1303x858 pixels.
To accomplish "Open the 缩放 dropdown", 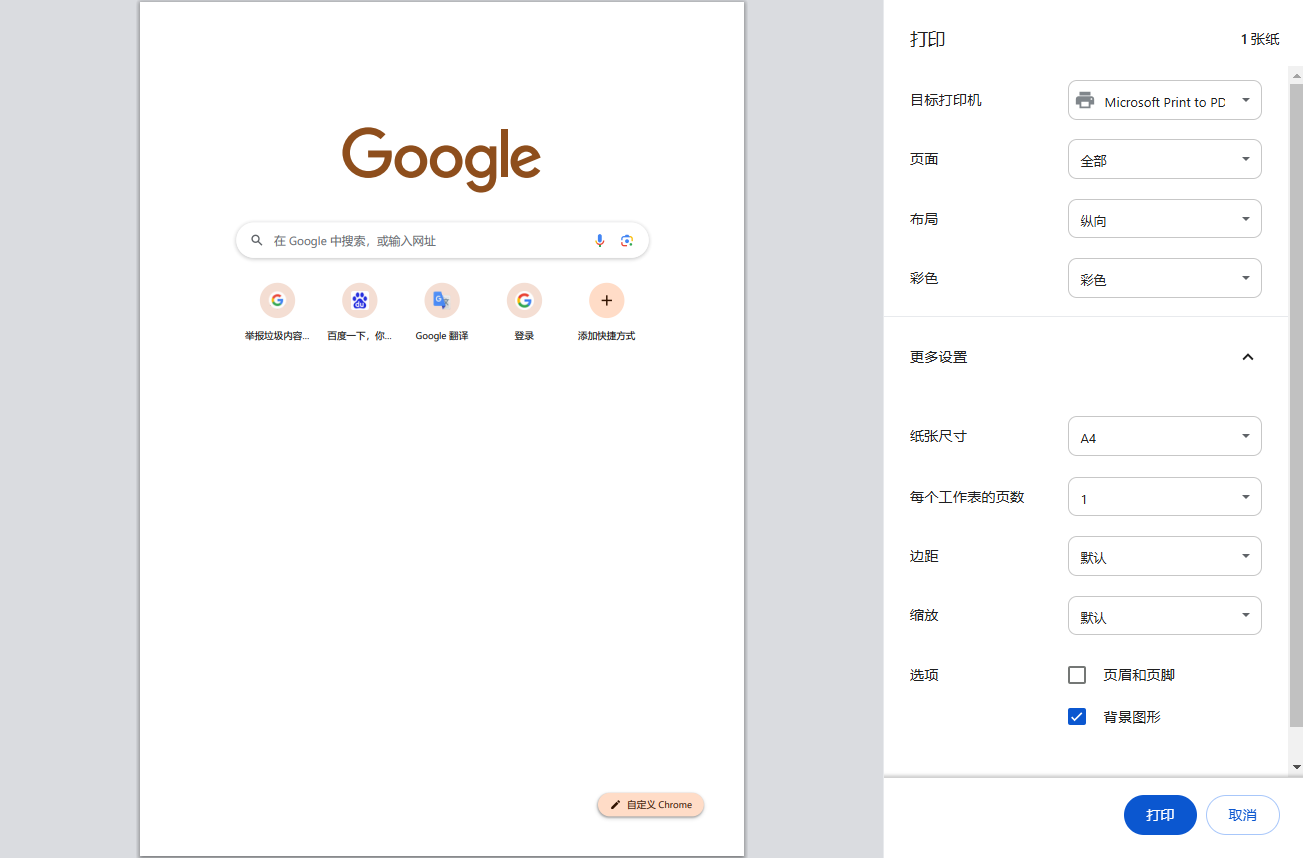I will point(1165,616).
